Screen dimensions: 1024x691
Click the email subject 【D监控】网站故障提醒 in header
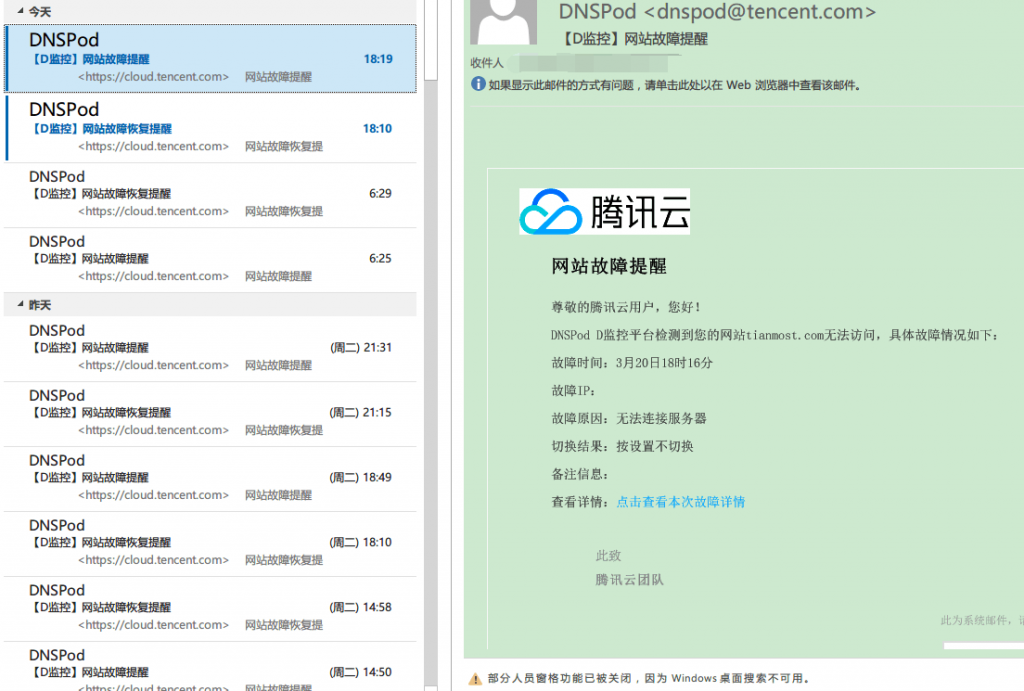(633, 39)
